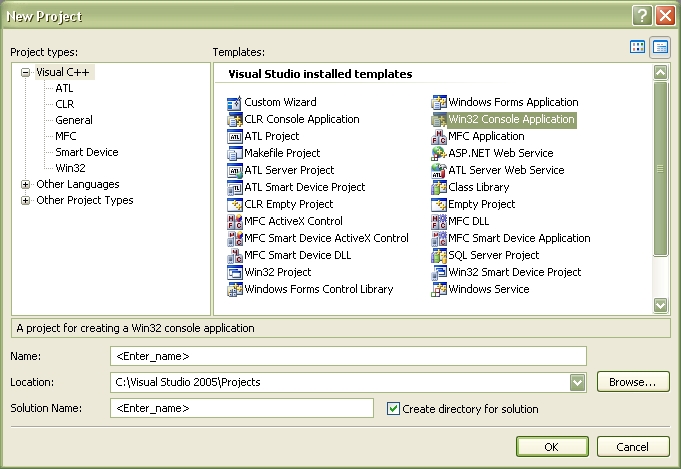Click the ATL Project template icon
Image resolution: width=681 pixels, height=469 pixels.
pyautogui.click(x=235, y=137)
